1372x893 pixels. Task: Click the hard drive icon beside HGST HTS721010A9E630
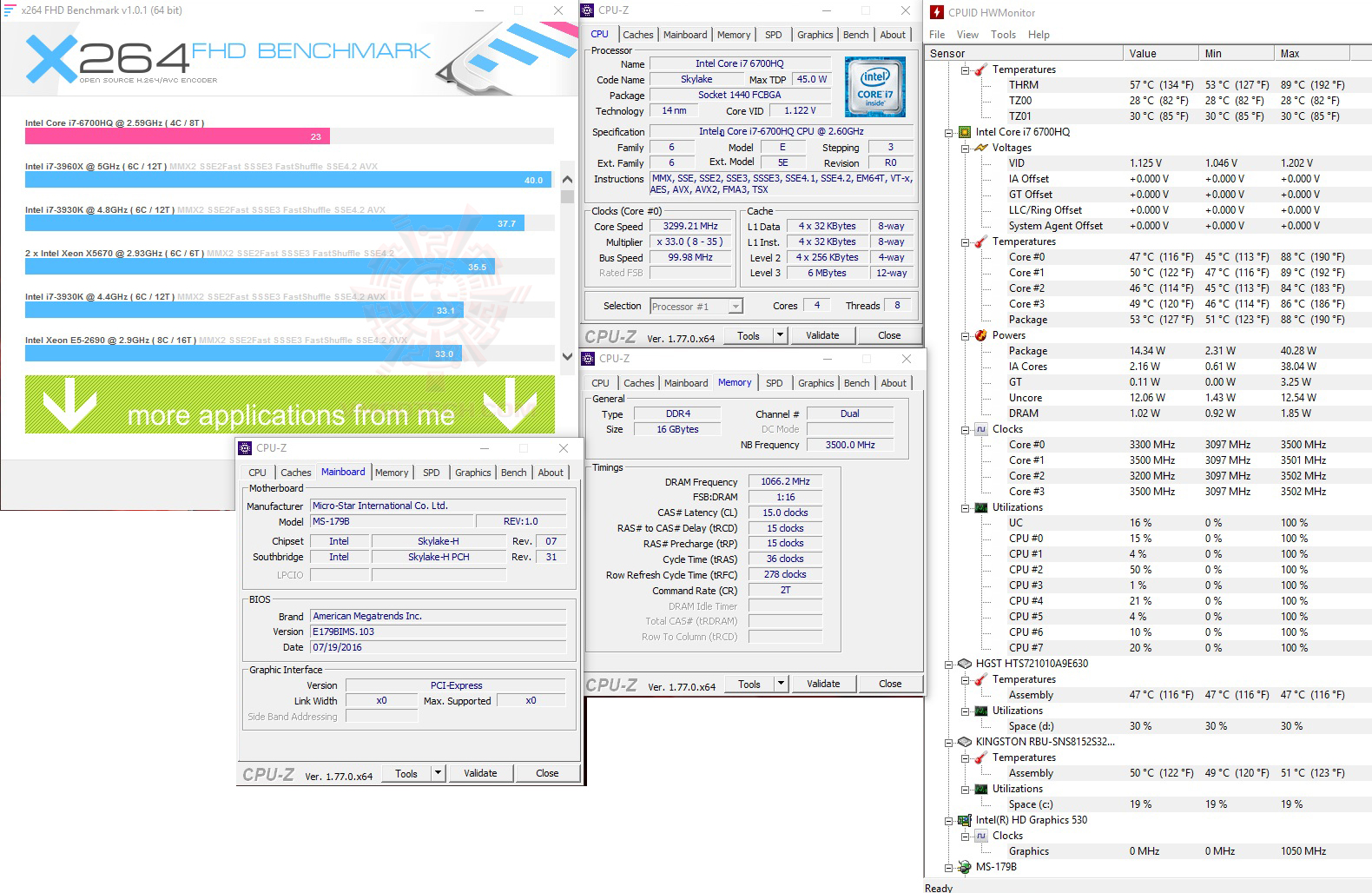click(964, 664)
